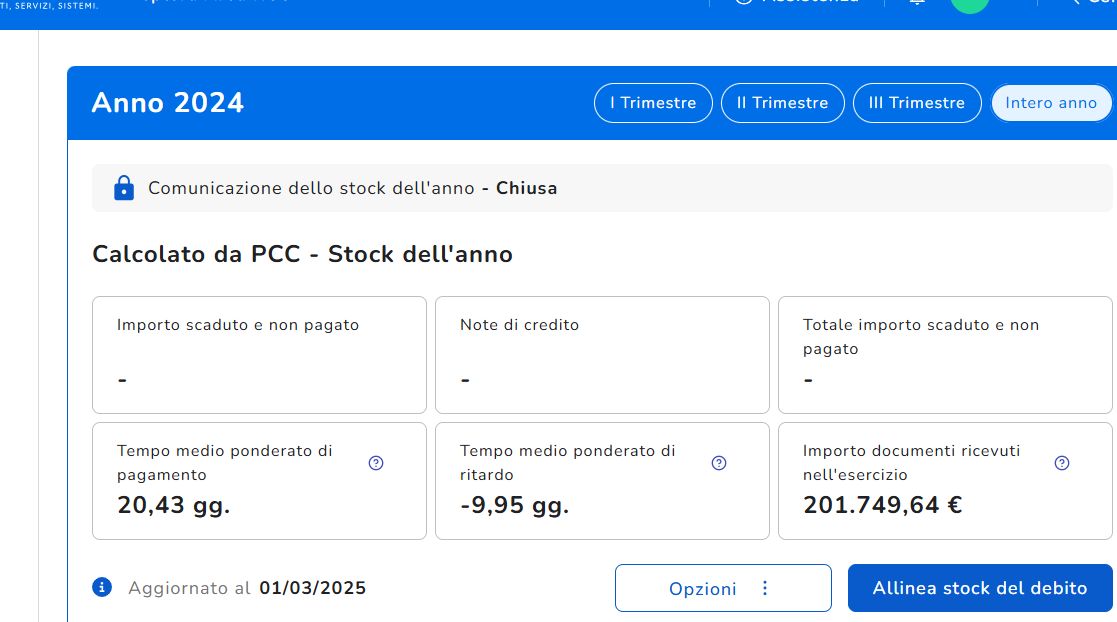Click the lock icon beside Comunicazione dello stock
Screen dimensions: 1117x622
124,188
